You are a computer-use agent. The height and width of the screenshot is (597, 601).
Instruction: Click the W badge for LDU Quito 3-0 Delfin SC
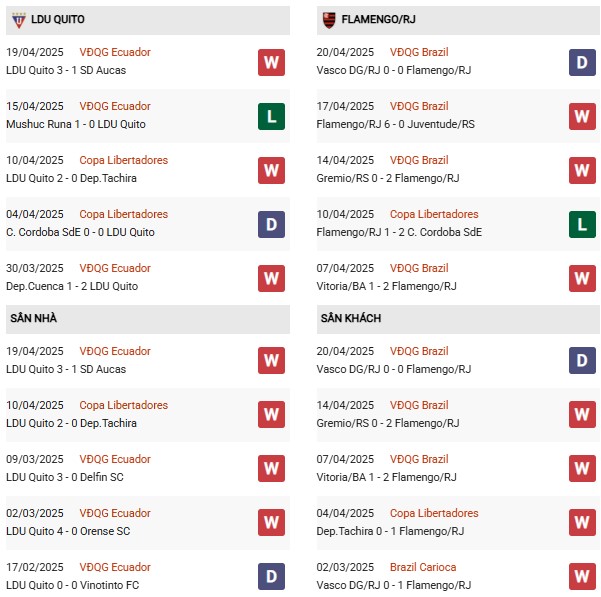(x=271, y=469)
